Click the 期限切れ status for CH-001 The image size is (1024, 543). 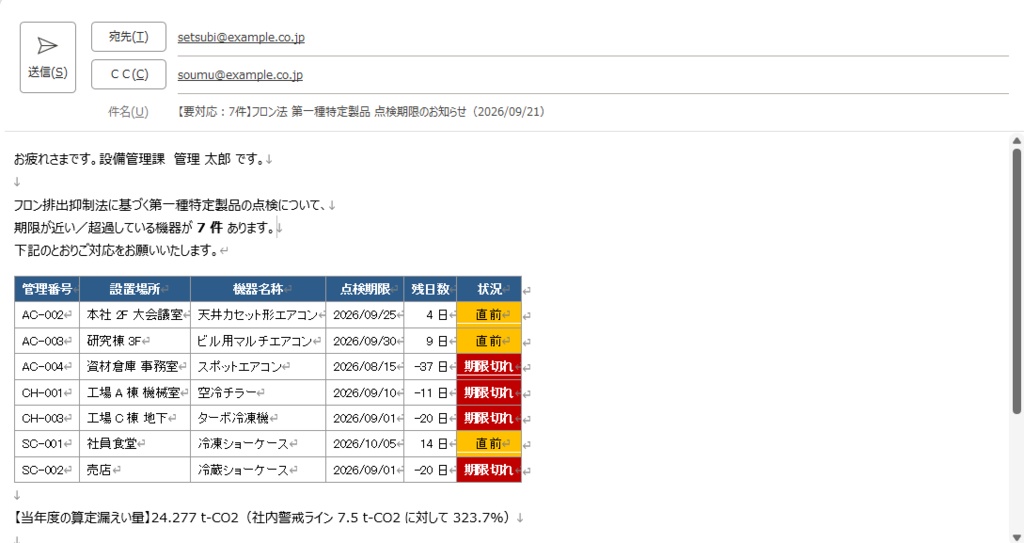(489, 393)
